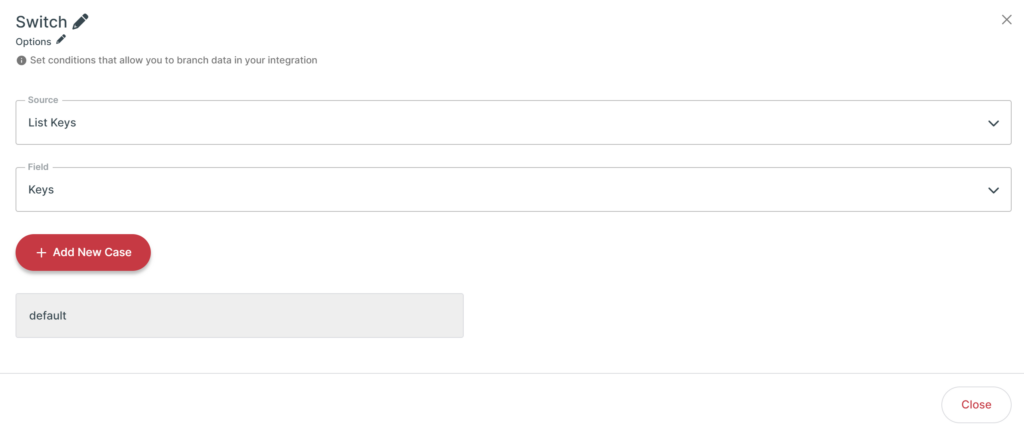Click the Field label above Keys

[x=37, y=167]
